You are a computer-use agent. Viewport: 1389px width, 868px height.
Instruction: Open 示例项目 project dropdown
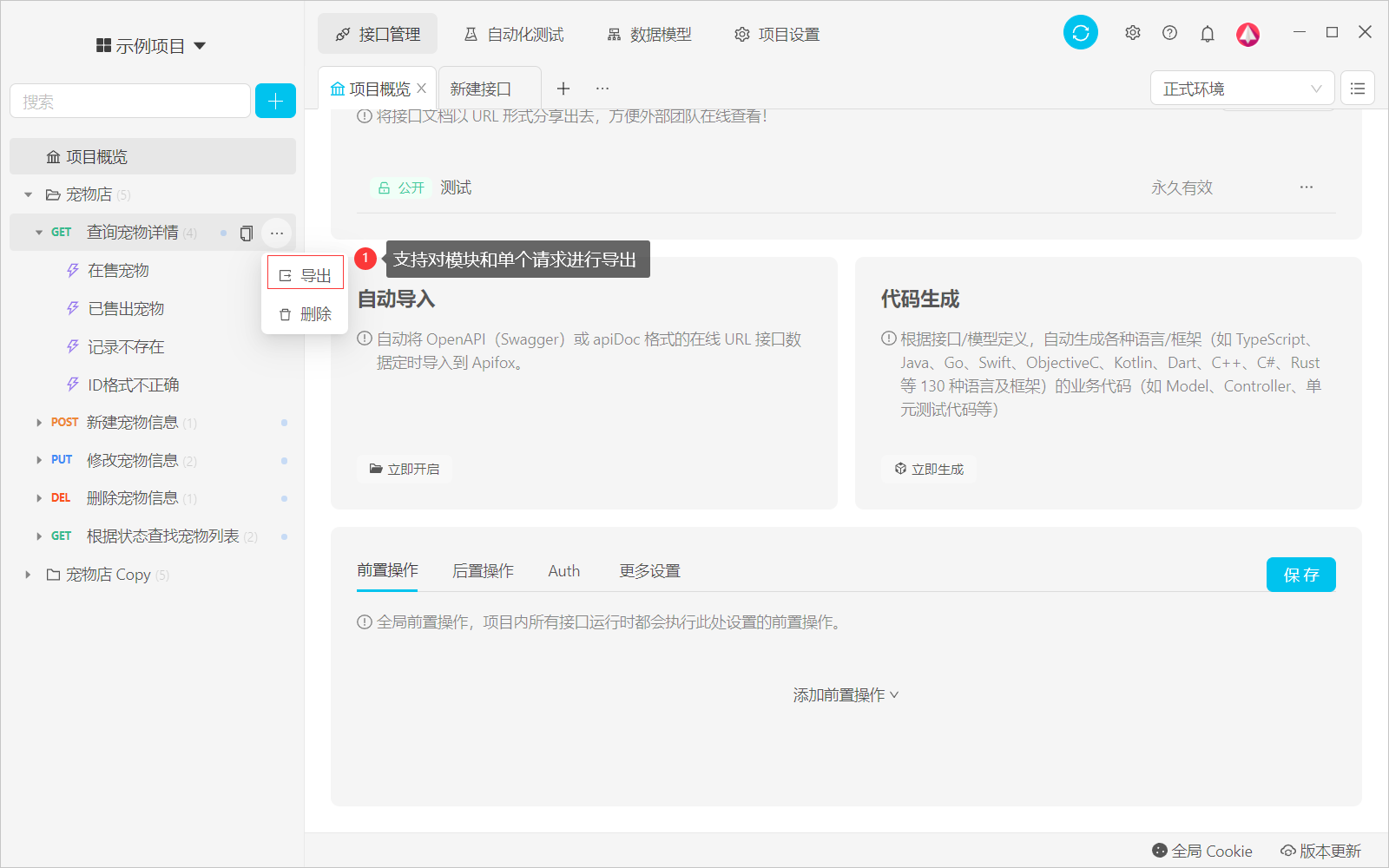(150, 46)
